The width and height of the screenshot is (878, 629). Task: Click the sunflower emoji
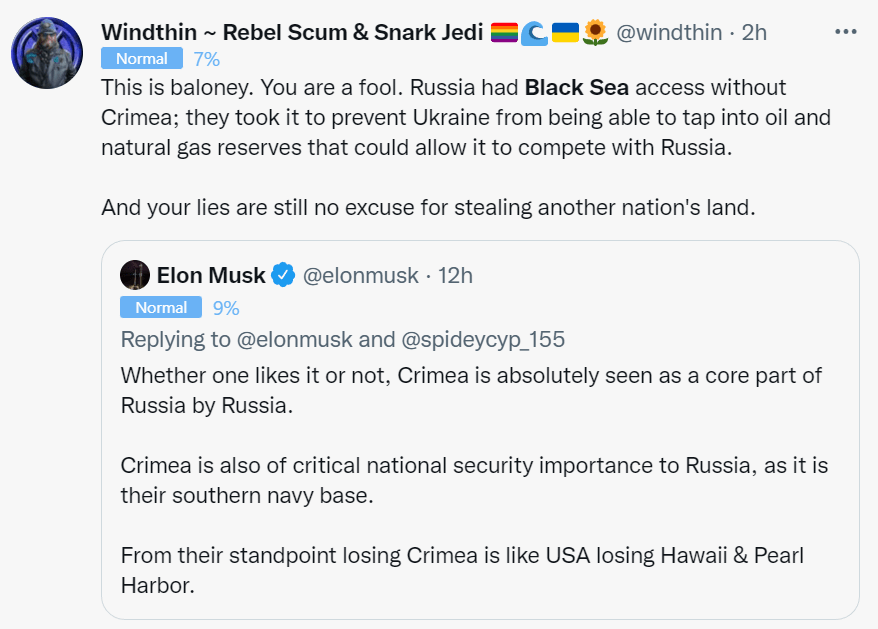click(596, 33)
